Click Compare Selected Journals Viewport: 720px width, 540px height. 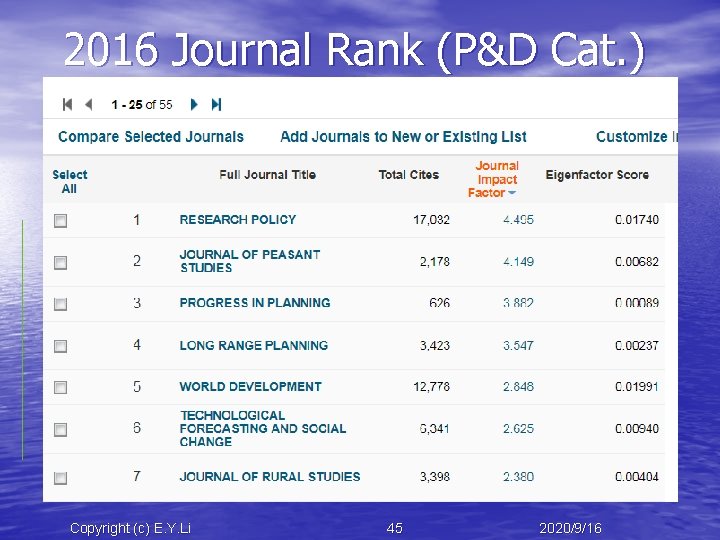click(x=151, y=137)
